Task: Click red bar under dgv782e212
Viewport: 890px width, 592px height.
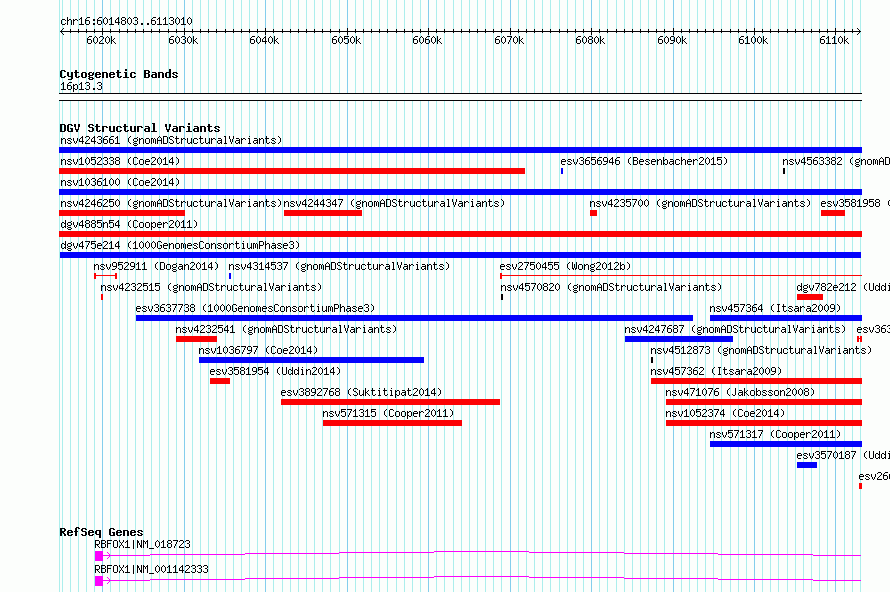Action: (x=809, y=297)
